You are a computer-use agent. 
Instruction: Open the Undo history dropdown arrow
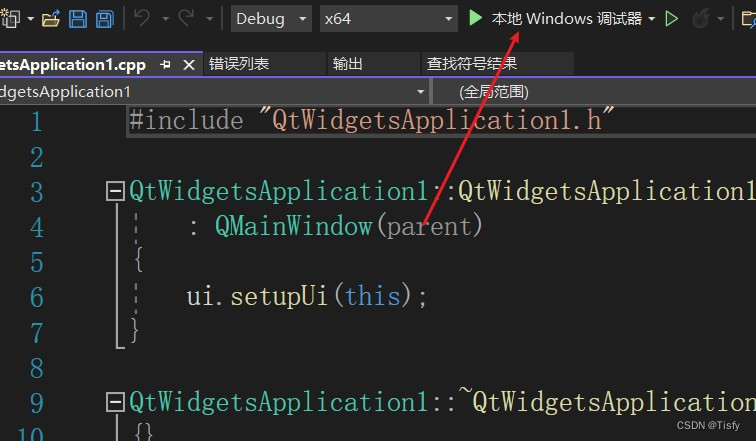click(x=166, y=19)
